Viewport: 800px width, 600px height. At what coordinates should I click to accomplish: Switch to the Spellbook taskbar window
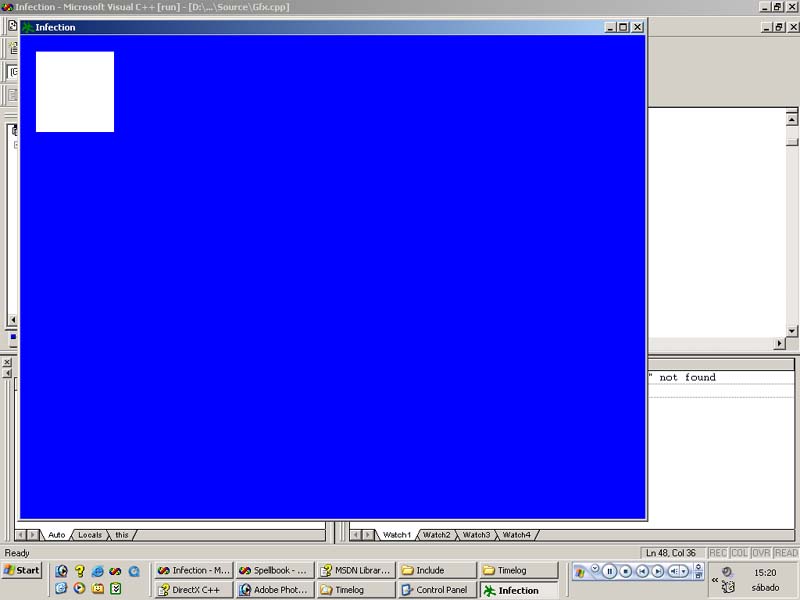click(x=274, y=570)
